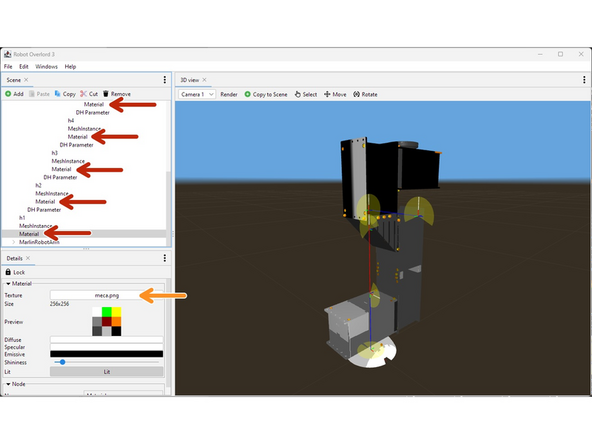Open the Scene panel options menu

[165, 80]
